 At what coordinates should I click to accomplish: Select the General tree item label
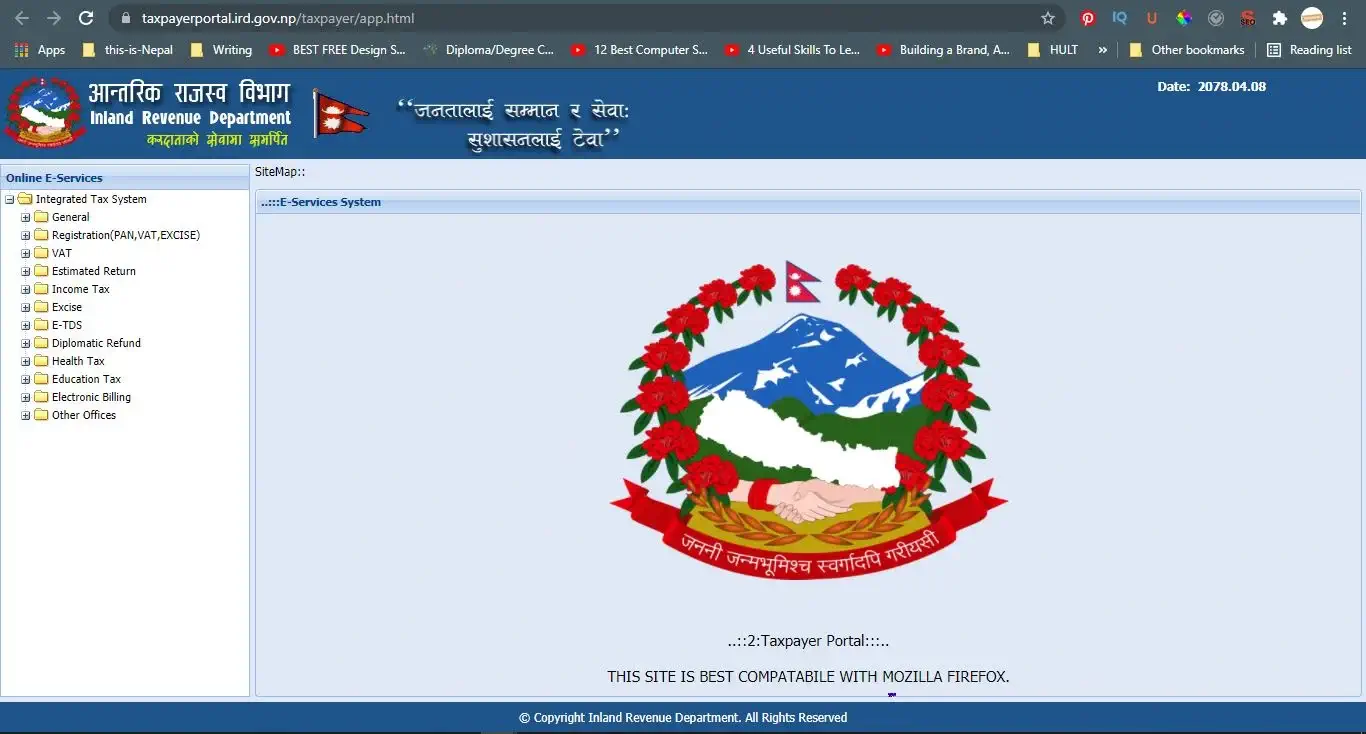coord(71,217)
